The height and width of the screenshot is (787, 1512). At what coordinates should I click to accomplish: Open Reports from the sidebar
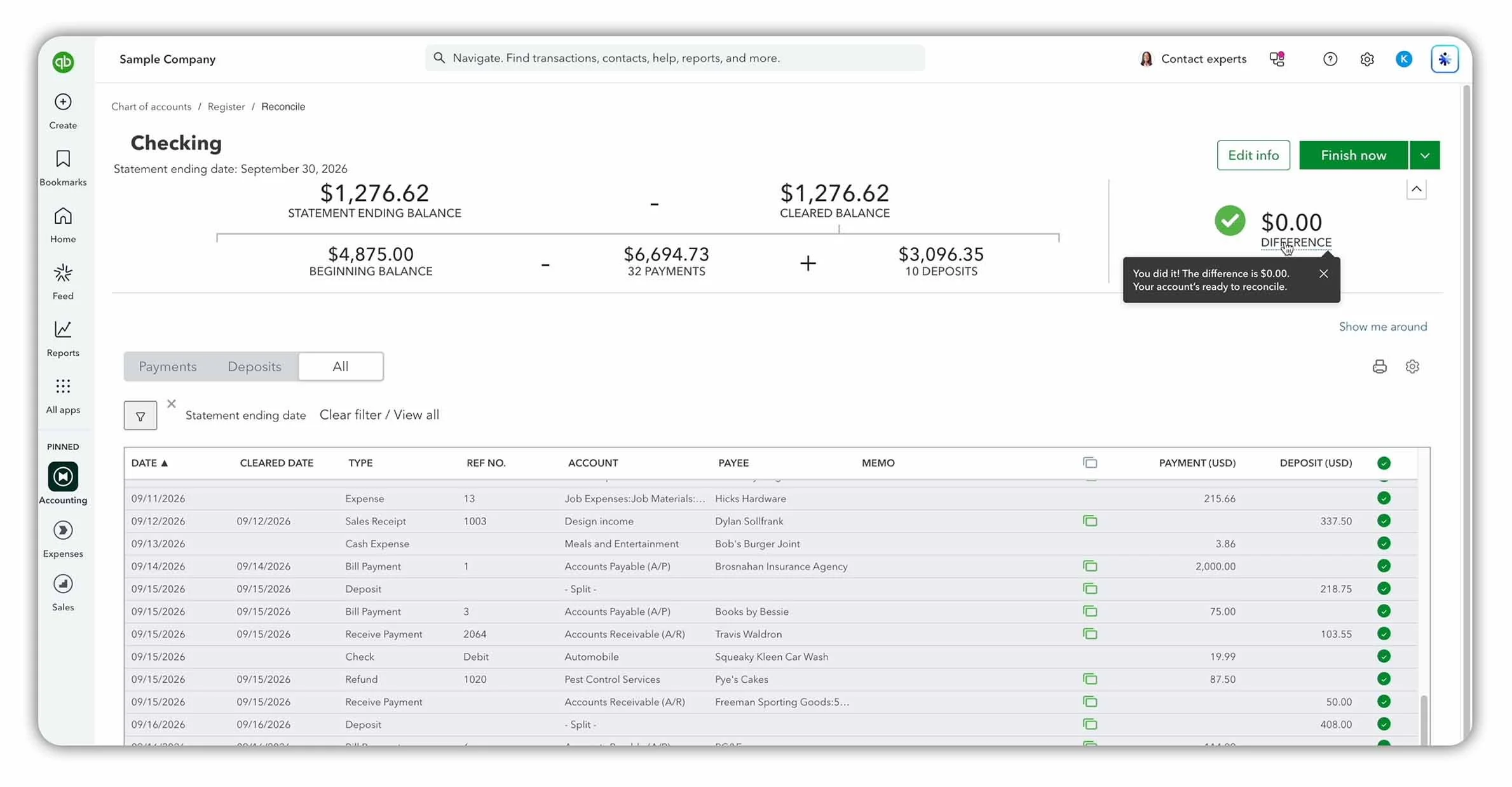coord(63,339)
